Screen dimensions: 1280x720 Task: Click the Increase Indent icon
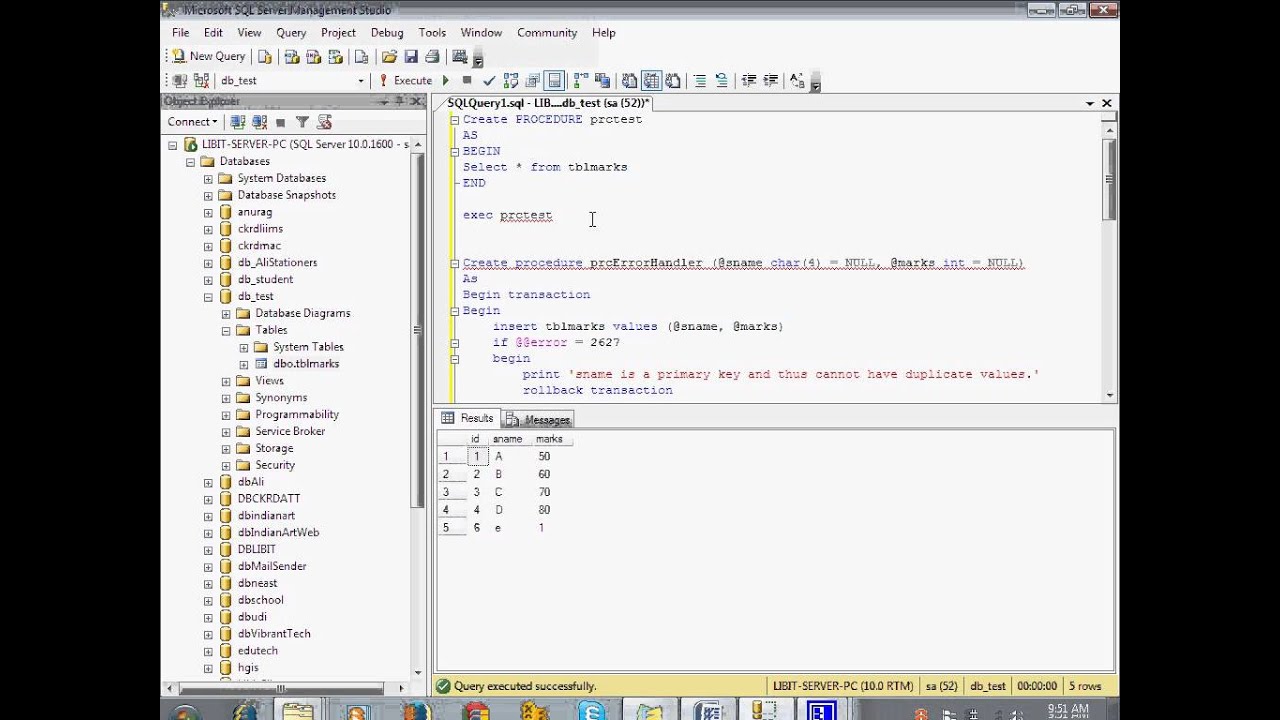[770, 80]
